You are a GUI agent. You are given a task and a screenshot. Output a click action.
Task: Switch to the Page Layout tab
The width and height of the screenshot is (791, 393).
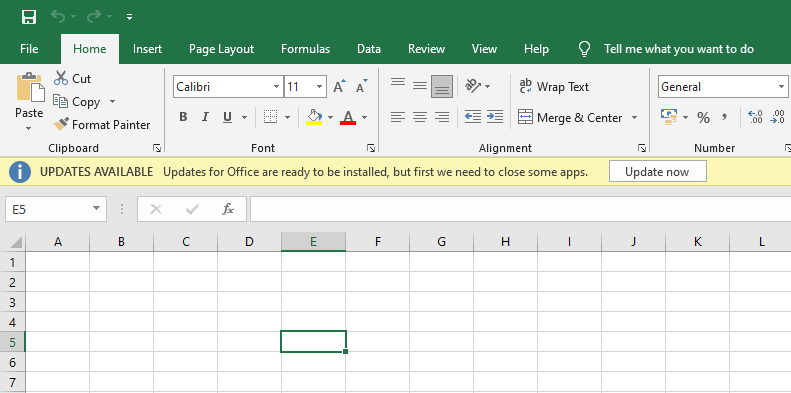coord(221,49)
